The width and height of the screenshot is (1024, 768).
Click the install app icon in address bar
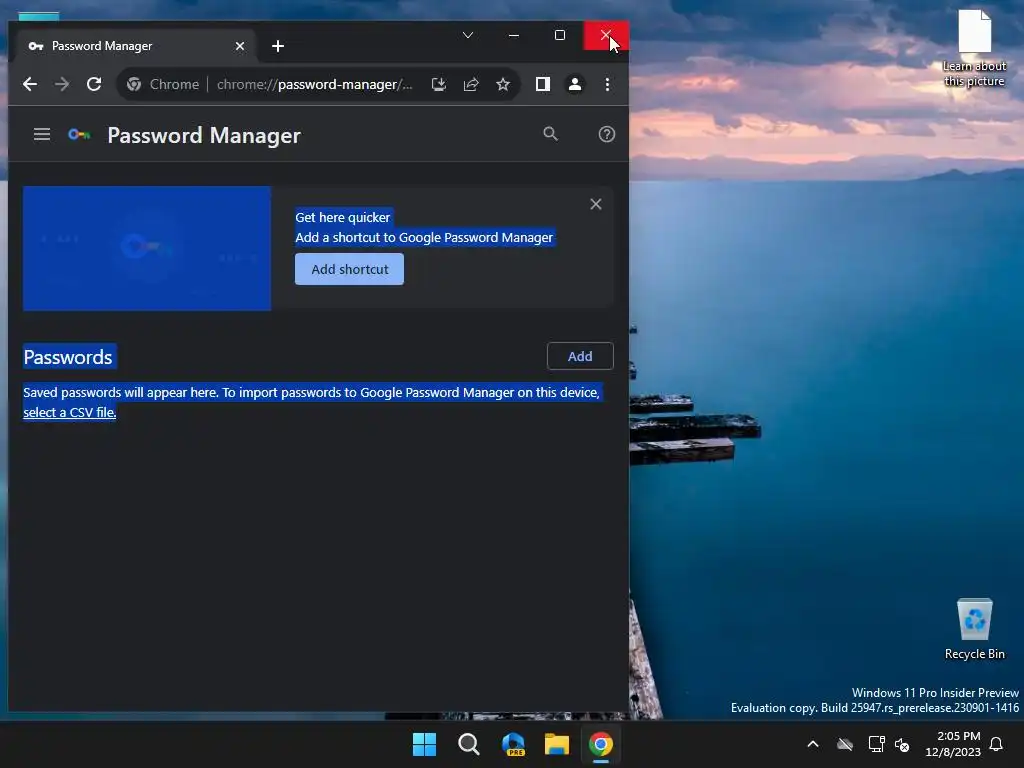(439, 84)
